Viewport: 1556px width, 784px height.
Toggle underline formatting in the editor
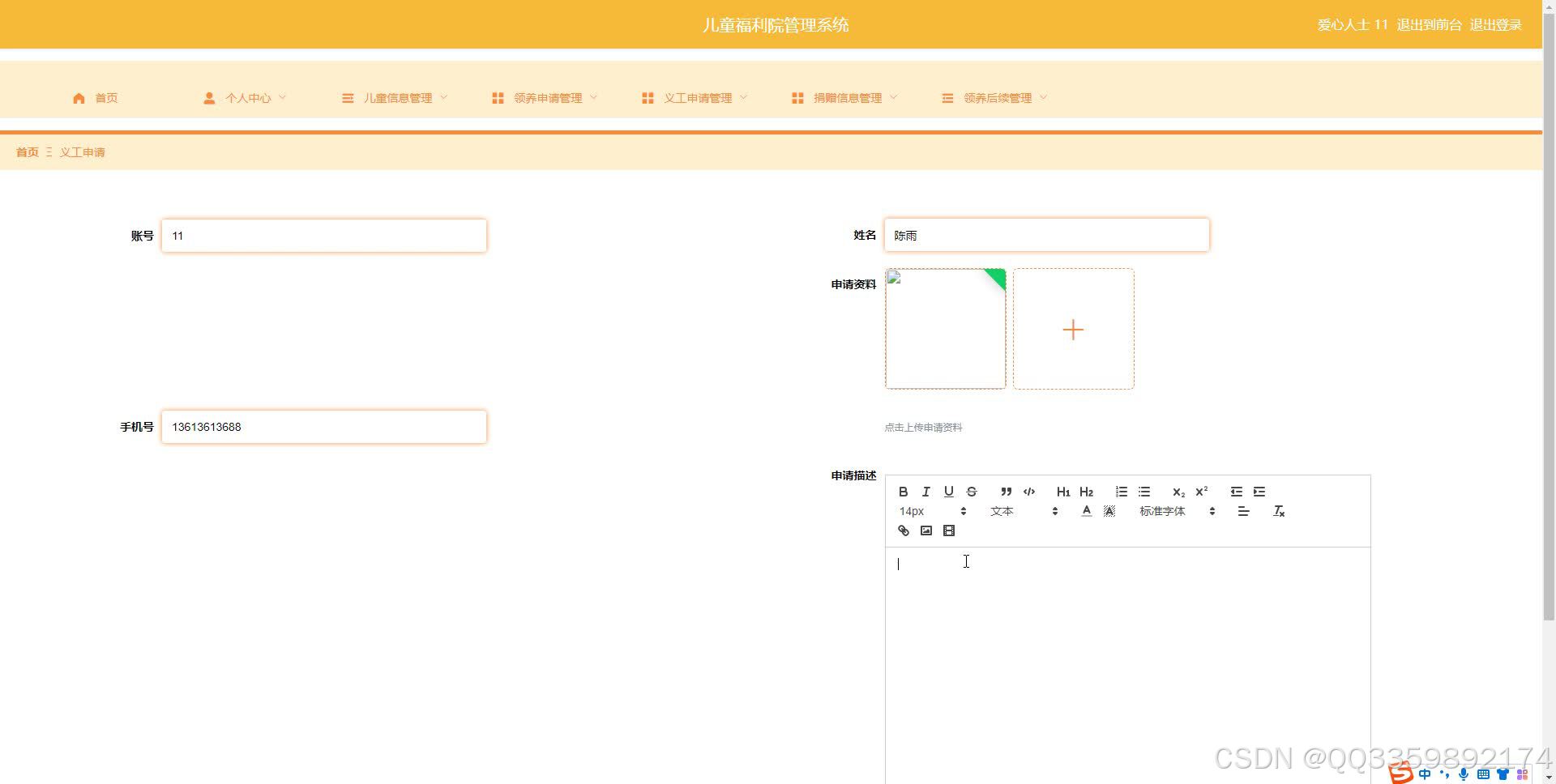[x=949, y=492]
